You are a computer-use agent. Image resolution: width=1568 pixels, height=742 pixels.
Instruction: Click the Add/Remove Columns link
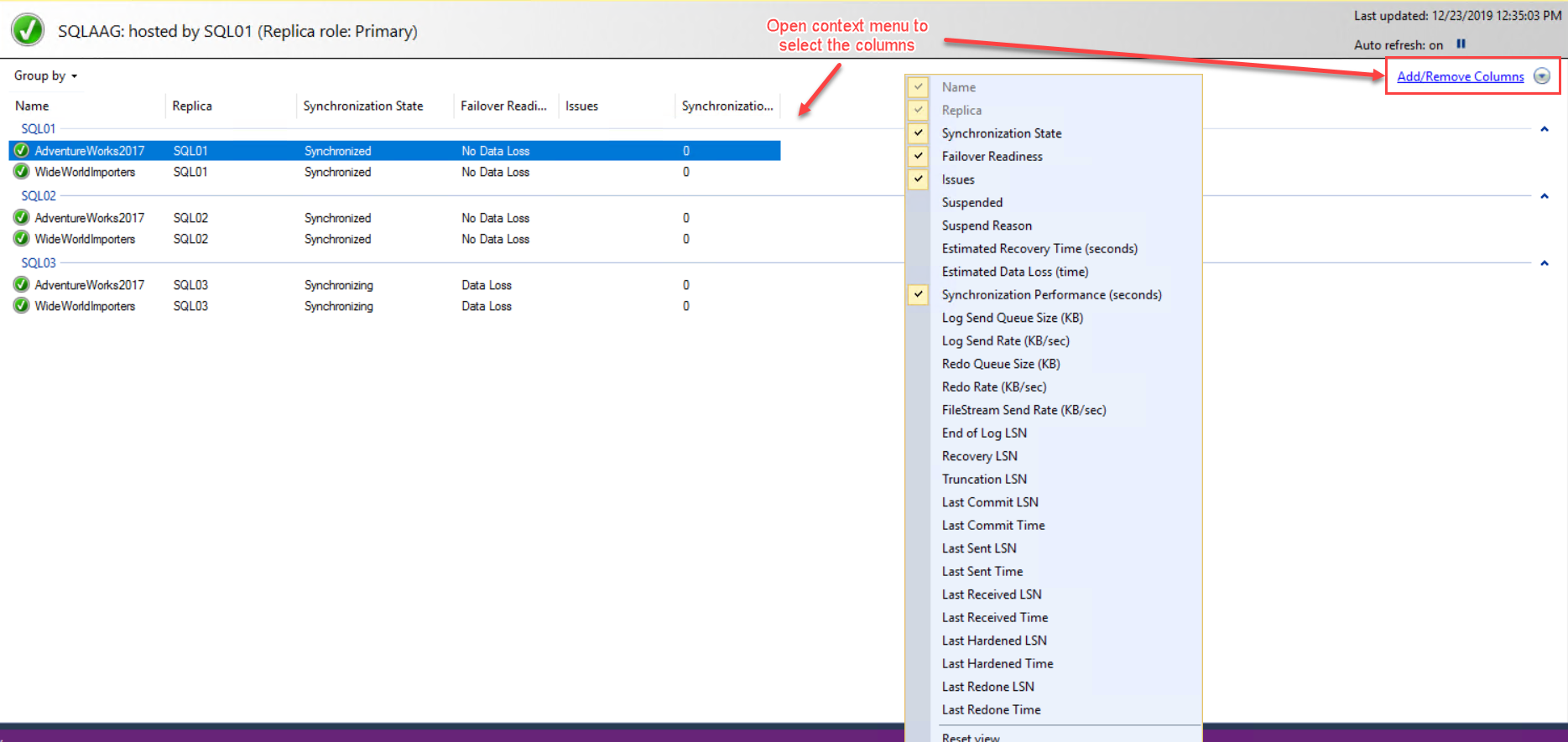[x=1460, y=76]
